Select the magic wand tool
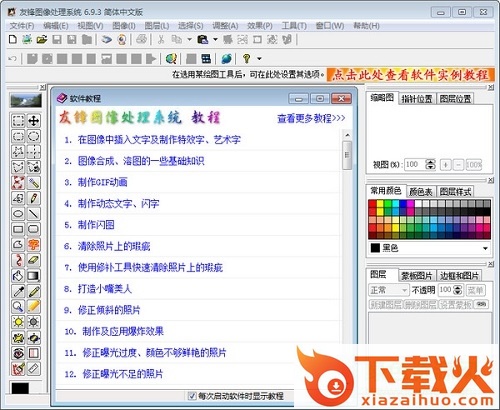 (34, 183)
